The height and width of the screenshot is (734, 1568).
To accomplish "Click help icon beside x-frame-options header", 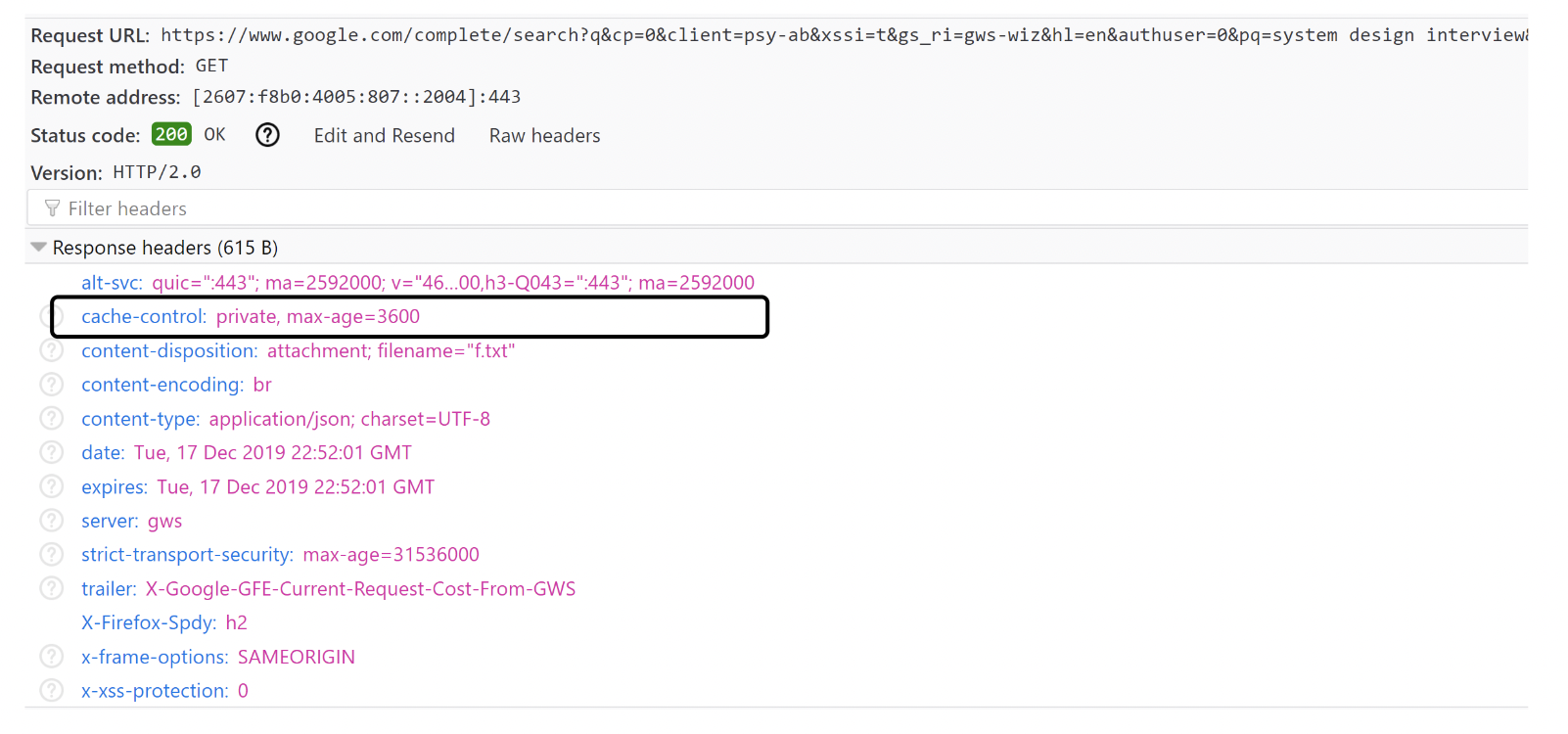I will (x=51, y=657).
